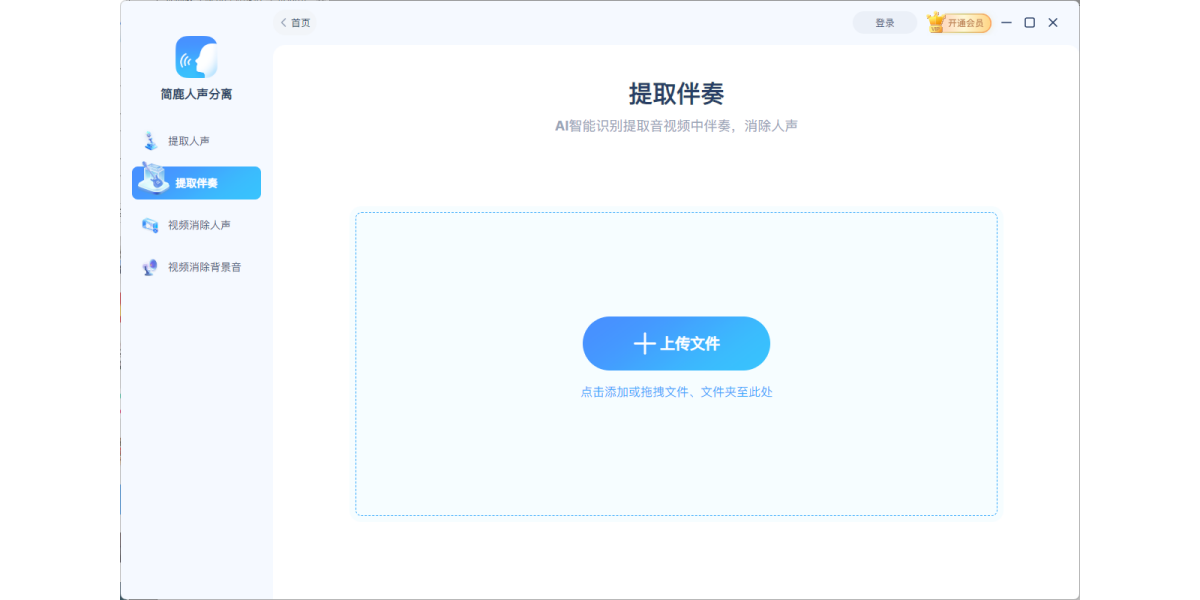Switch to 视频消除人声 menu item

[196, 225]
